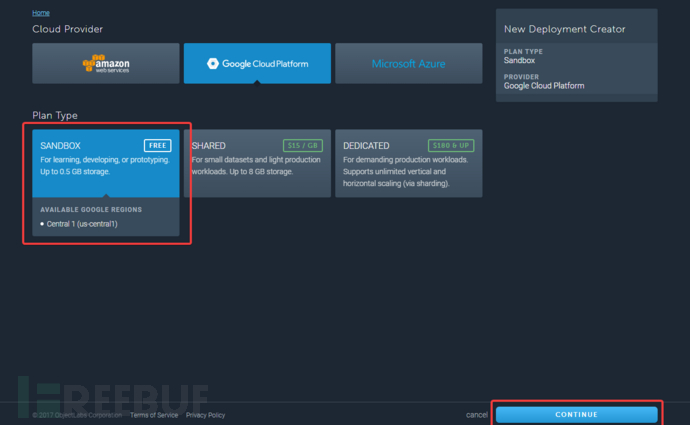The width and height of the screenshot is (690, 425).
Task: Click AVAILABLE GOOGLE REGIONS heading
Action: (x=91, y=210)
